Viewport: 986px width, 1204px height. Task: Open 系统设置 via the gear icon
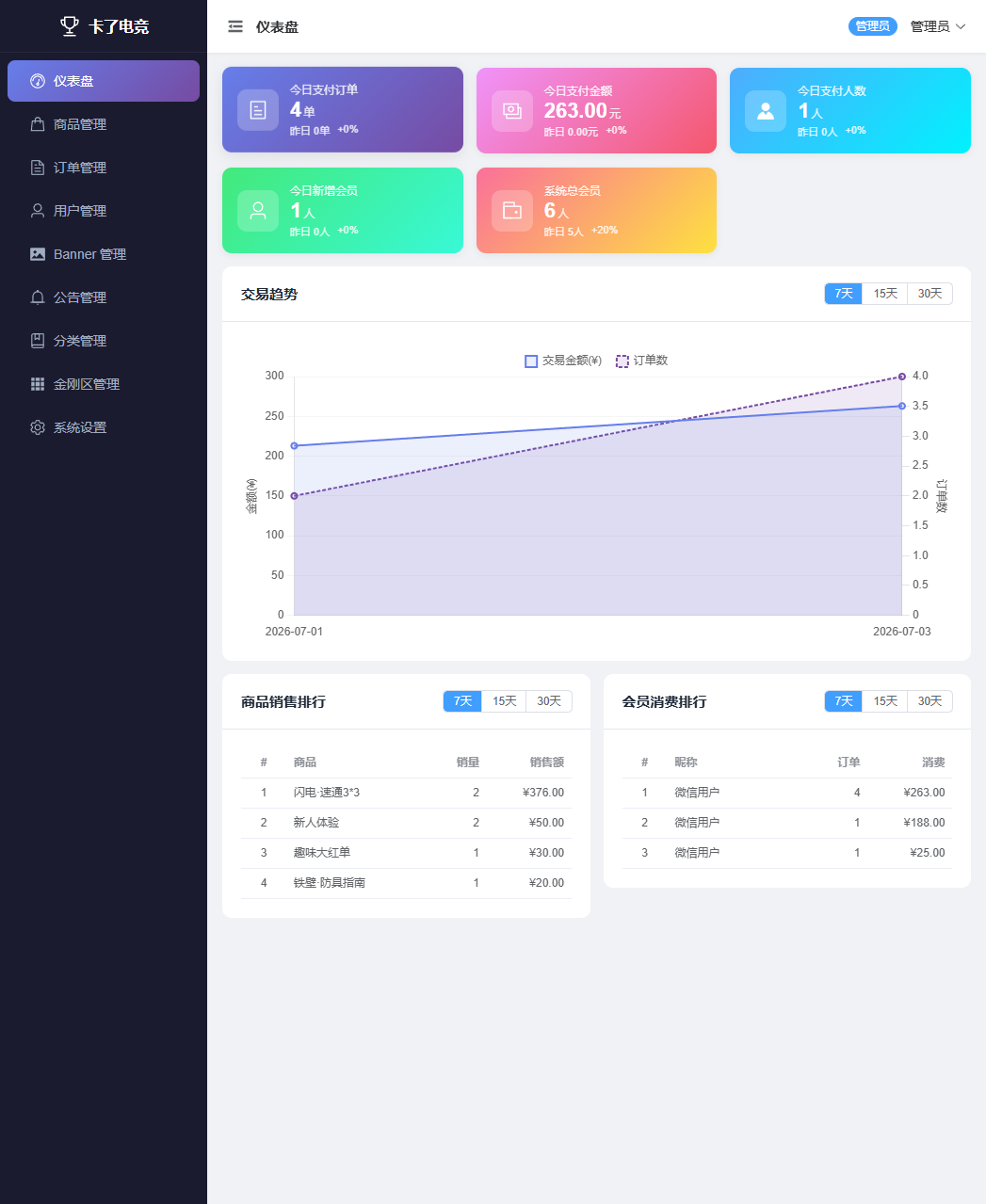click(x=38, y=427)
